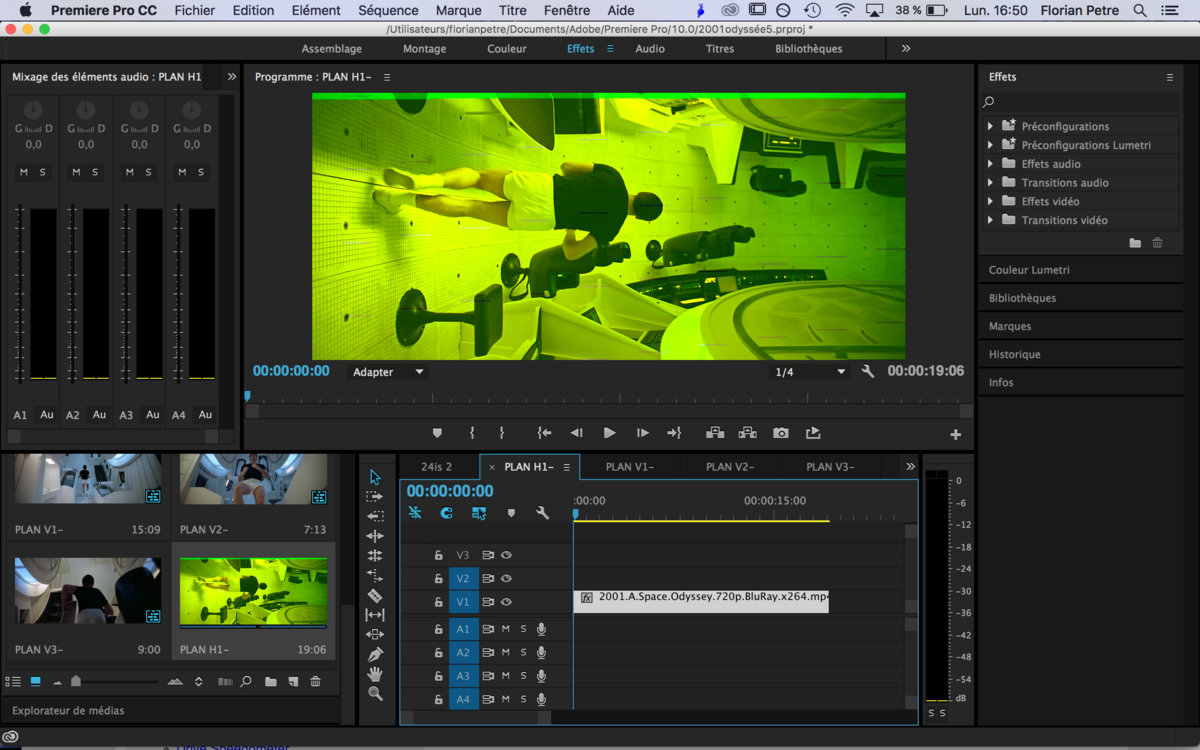Open the 1/4 playback resolution dropdown

810,372
